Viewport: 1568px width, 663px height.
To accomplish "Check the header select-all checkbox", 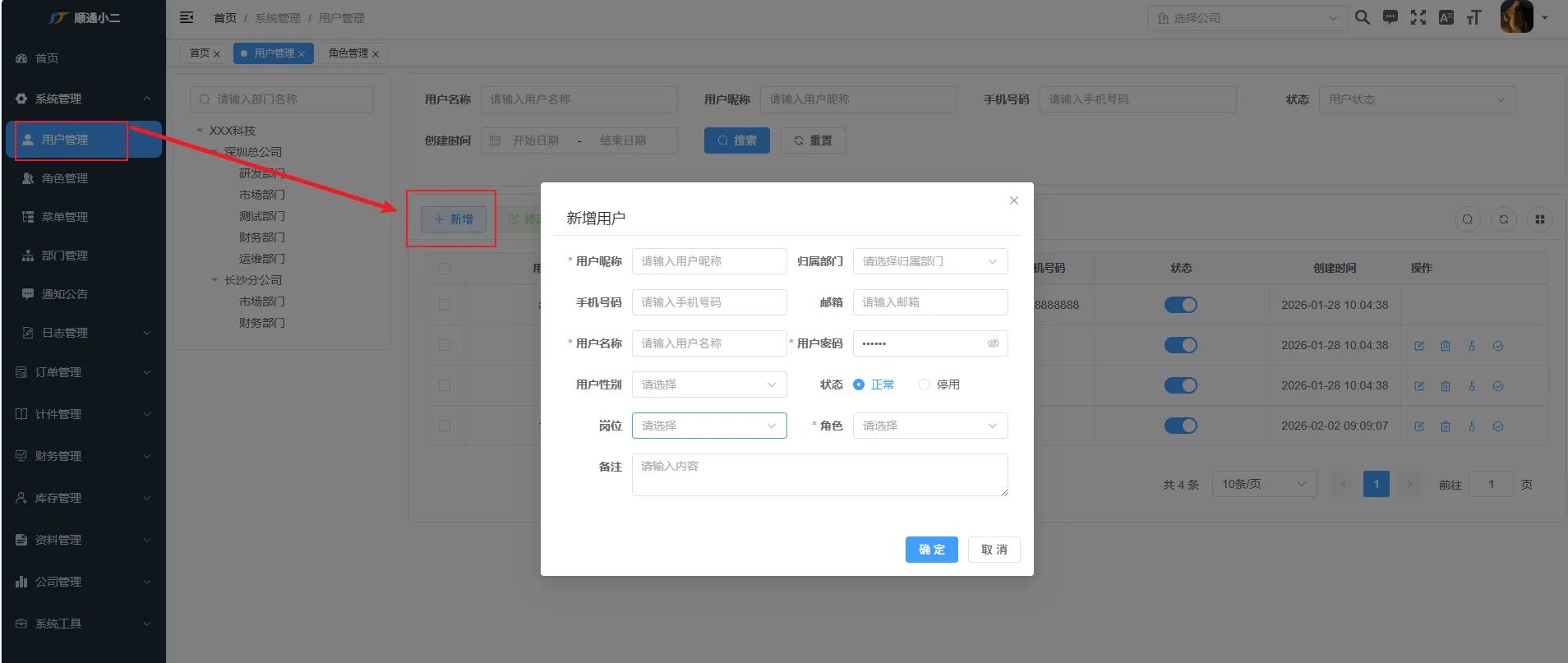I will pos(445,269).
